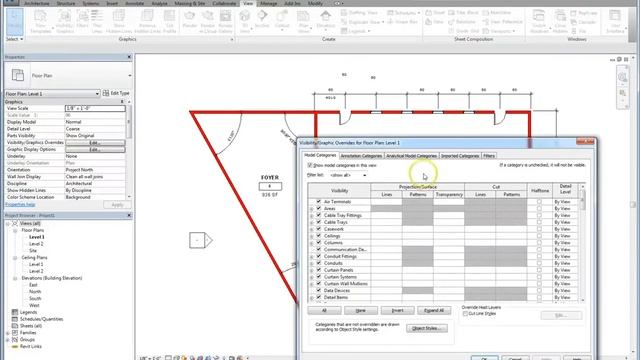This screenshot has width=640, height=360.
Task: Open View Templates ribbon tool
Action: click(40, 21)
